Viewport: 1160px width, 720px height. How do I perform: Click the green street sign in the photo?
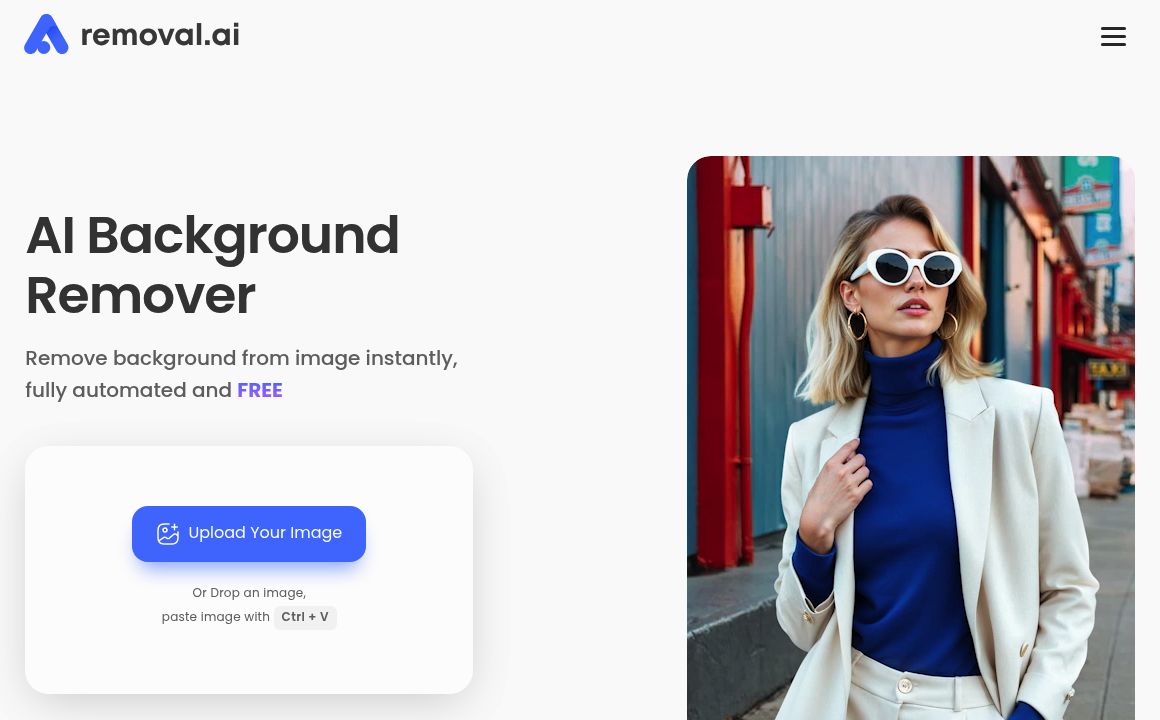(1086, 184)
